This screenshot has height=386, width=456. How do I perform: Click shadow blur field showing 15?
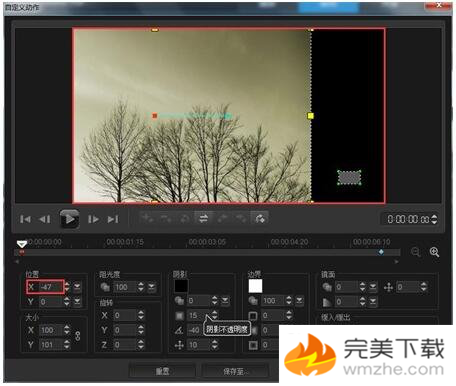[x=198, y=315]
